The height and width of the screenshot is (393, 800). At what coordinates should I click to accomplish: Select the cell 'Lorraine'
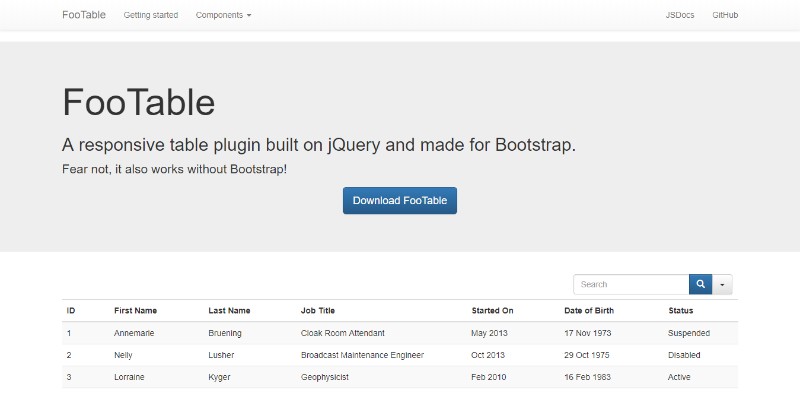[129, 377]
